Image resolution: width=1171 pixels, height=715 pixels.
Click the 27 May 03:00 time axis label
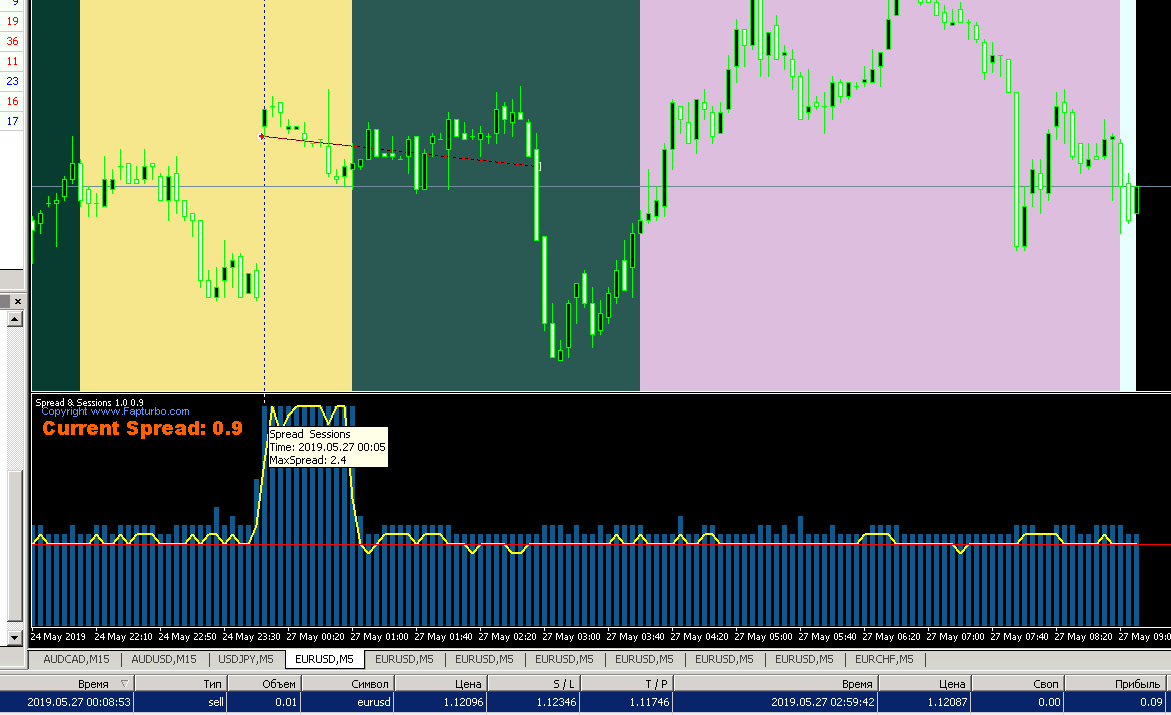click(x=571, y=637)
